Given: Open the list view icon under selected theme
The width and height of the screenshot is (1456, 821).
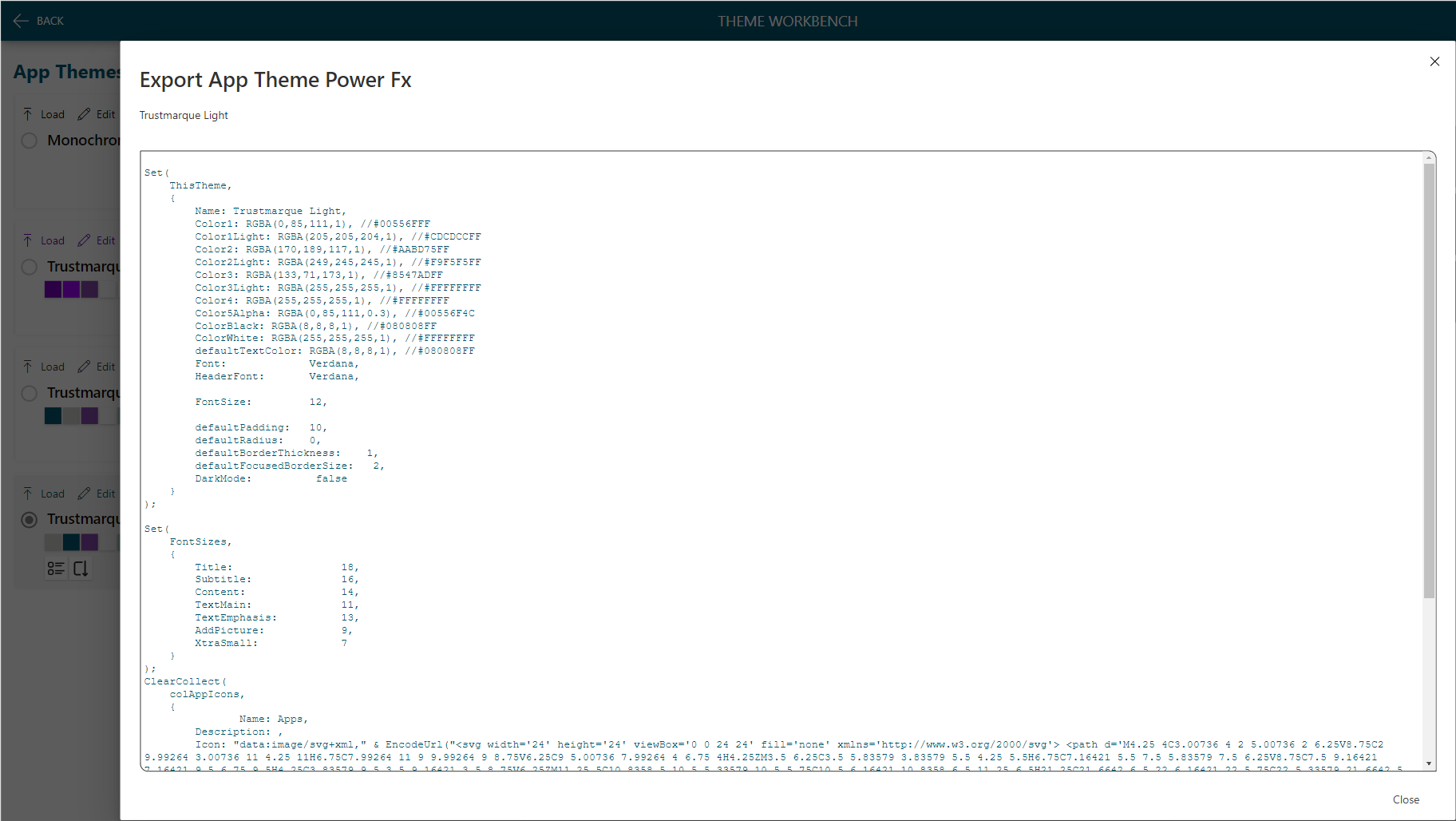Looking at the screenshot, I should (56, 569).
